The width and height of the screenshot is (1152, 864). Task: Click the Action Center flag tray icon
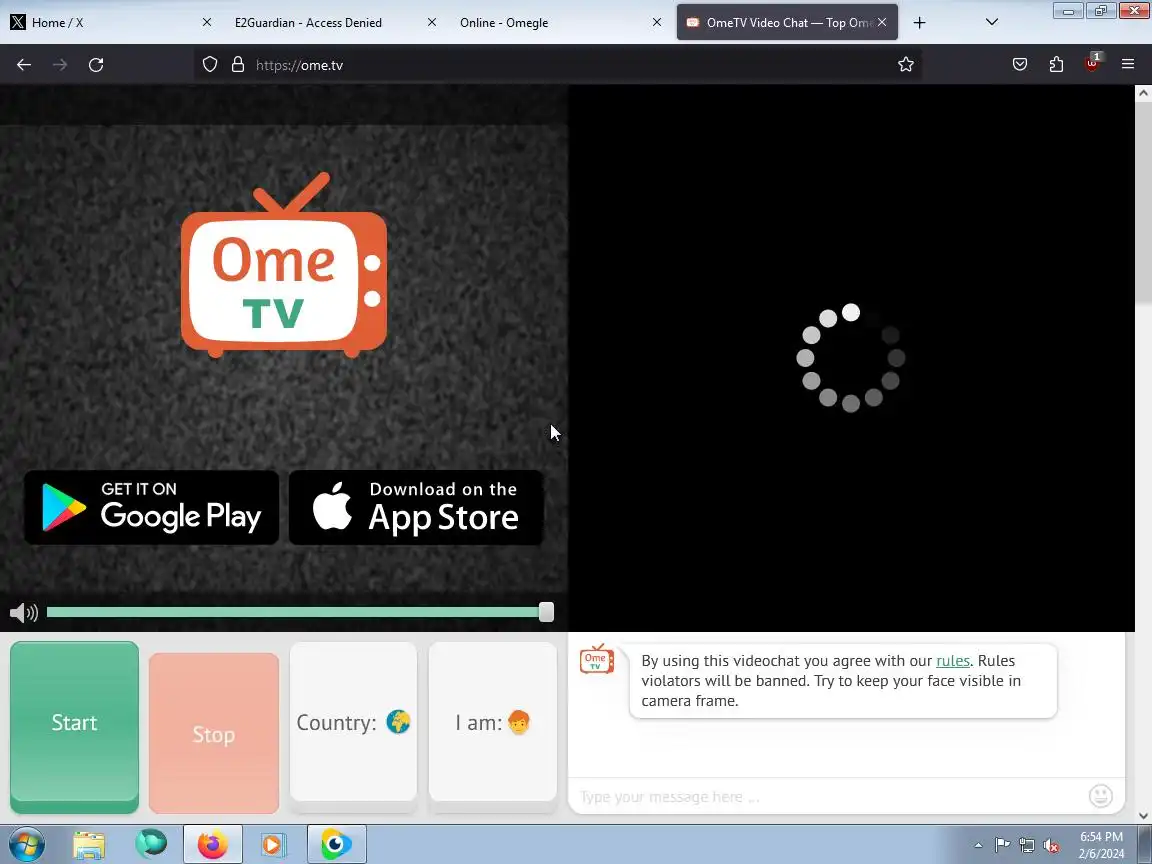pos(1002,846)
